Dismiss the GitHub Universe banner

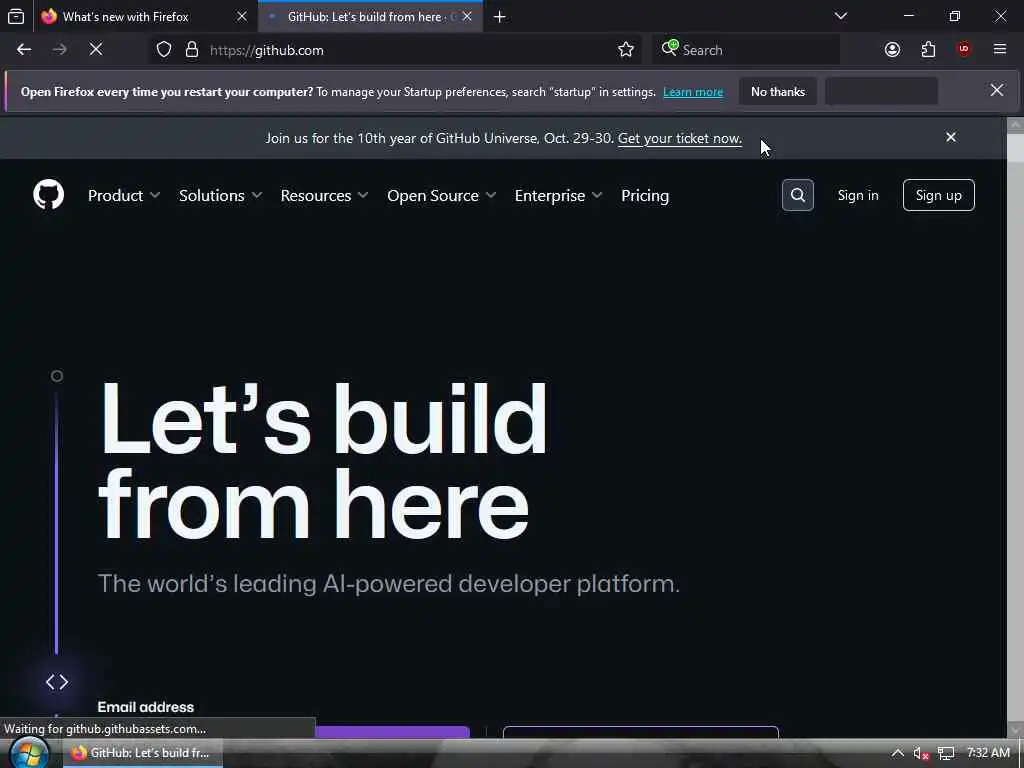[x=951, y=137]
